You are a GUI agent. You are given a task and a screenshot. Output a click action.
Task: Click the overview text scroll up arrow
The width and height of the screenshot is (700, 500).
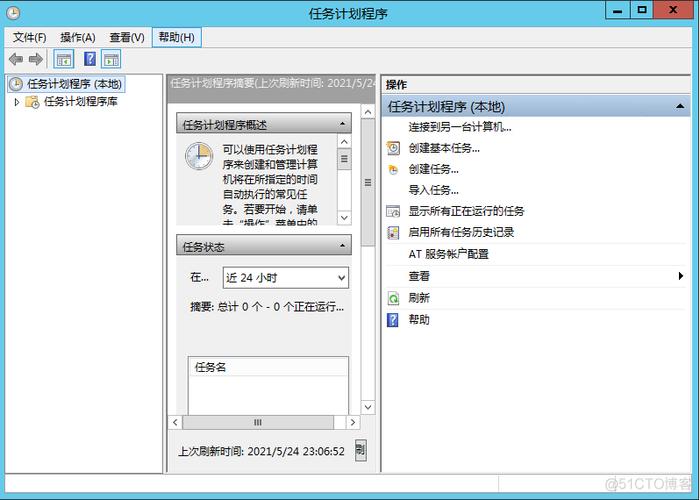pos(344,142)
